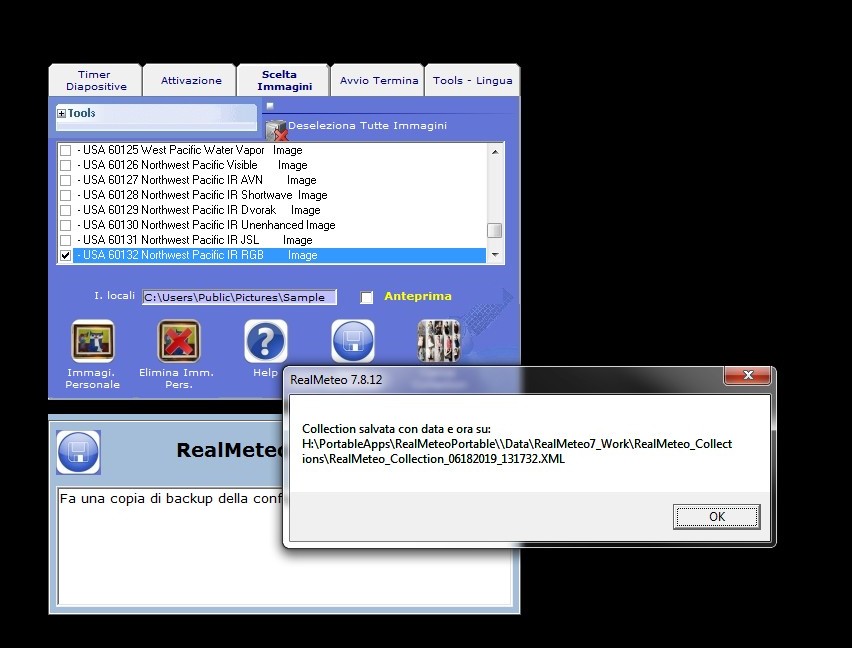Click the Deseleziona Tutte Immagini icon
The image size is (852, 648).
(x=276, y=130)
